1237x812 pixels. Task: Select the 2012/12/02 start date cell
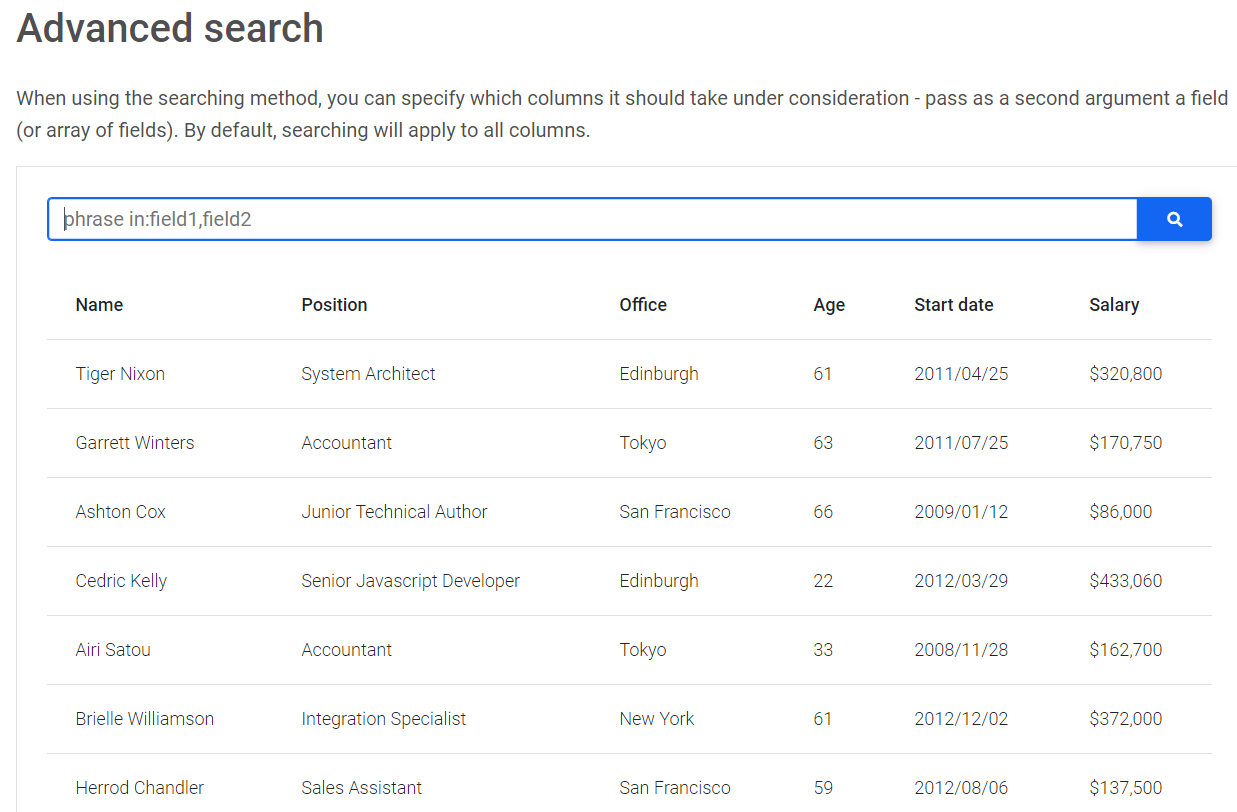(961, 719)
